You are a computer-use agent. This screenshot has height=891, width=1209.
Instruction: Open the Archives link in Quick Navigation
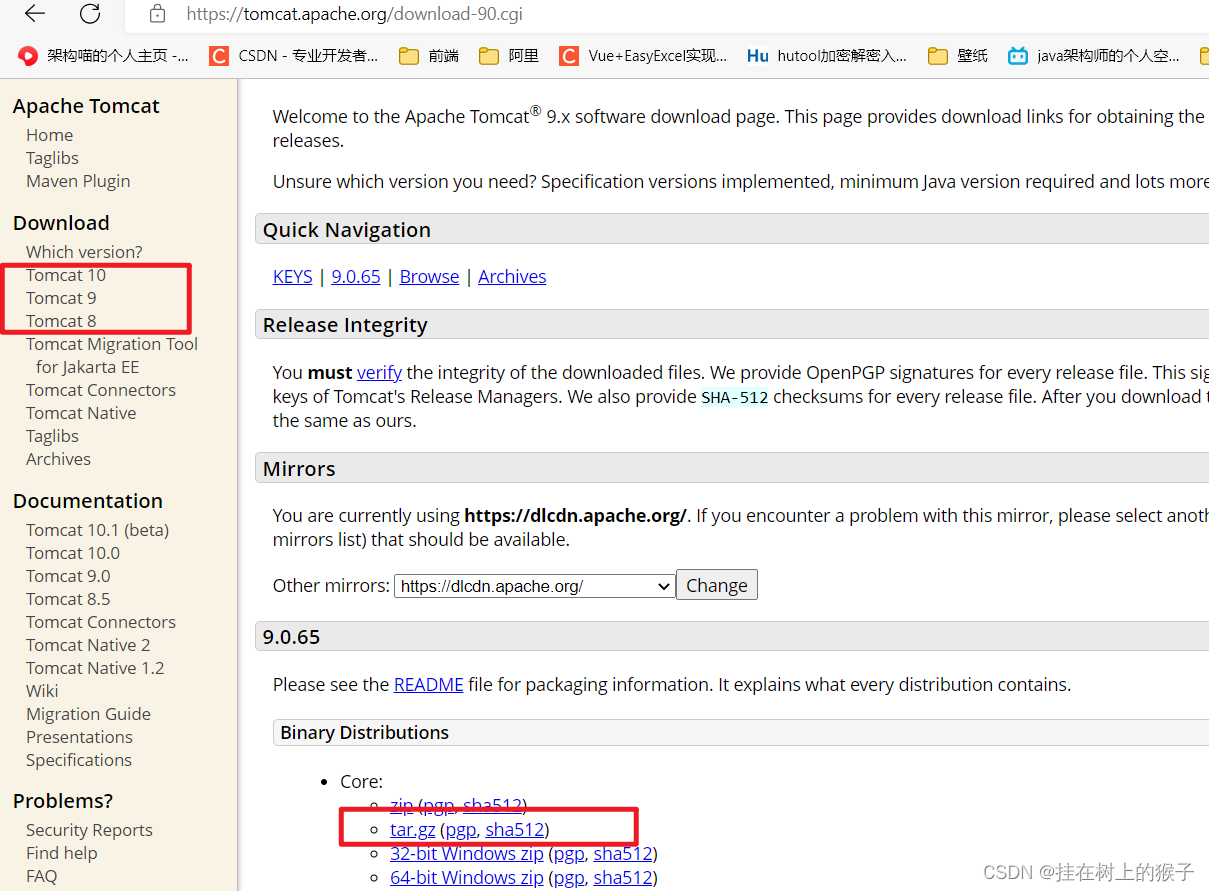[512, 277]
